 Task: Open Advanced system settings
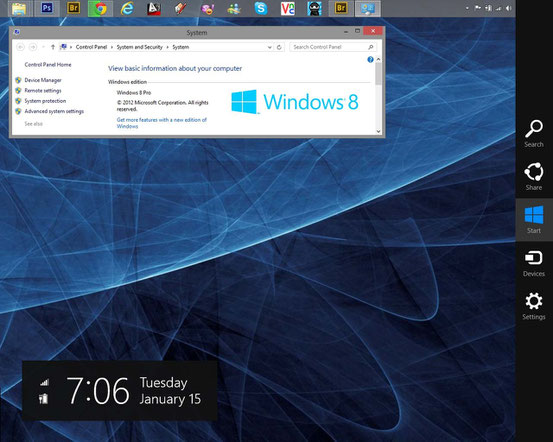tap(54, 111)
